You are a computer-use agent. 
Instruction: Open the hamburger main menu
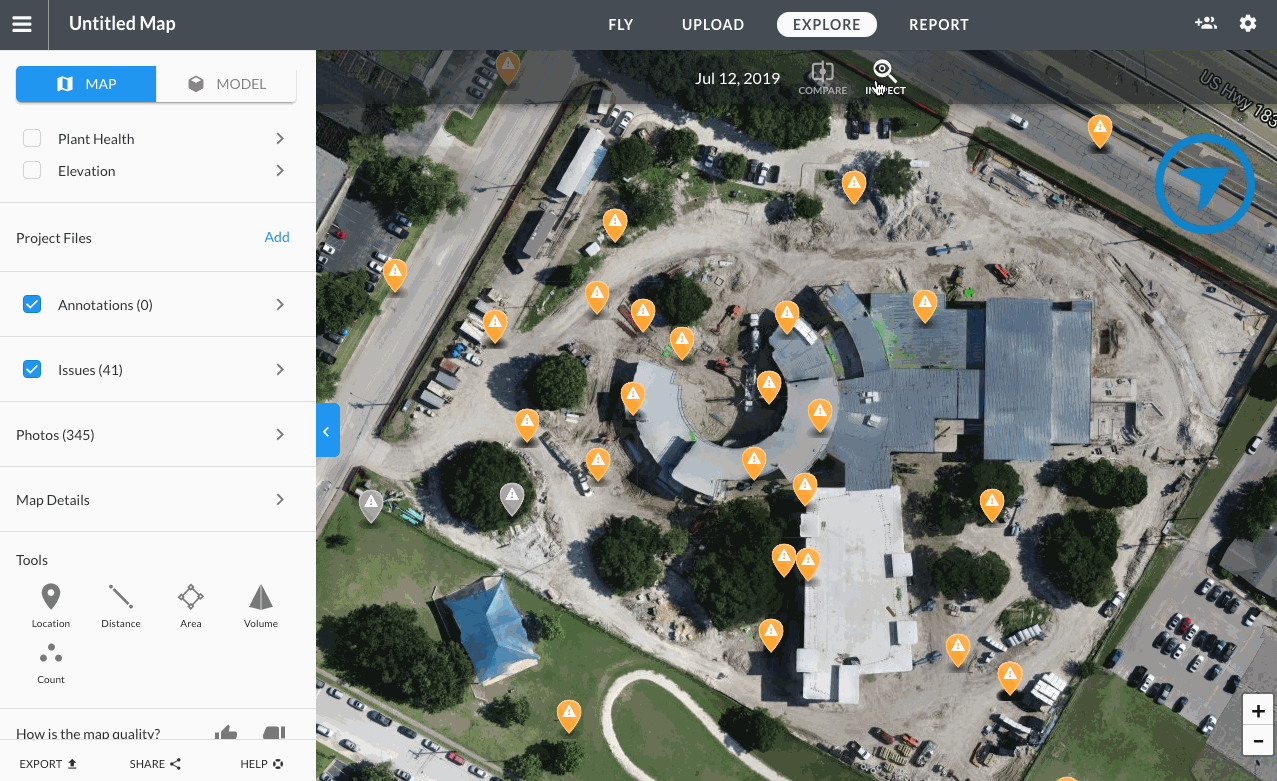point(22,24)
